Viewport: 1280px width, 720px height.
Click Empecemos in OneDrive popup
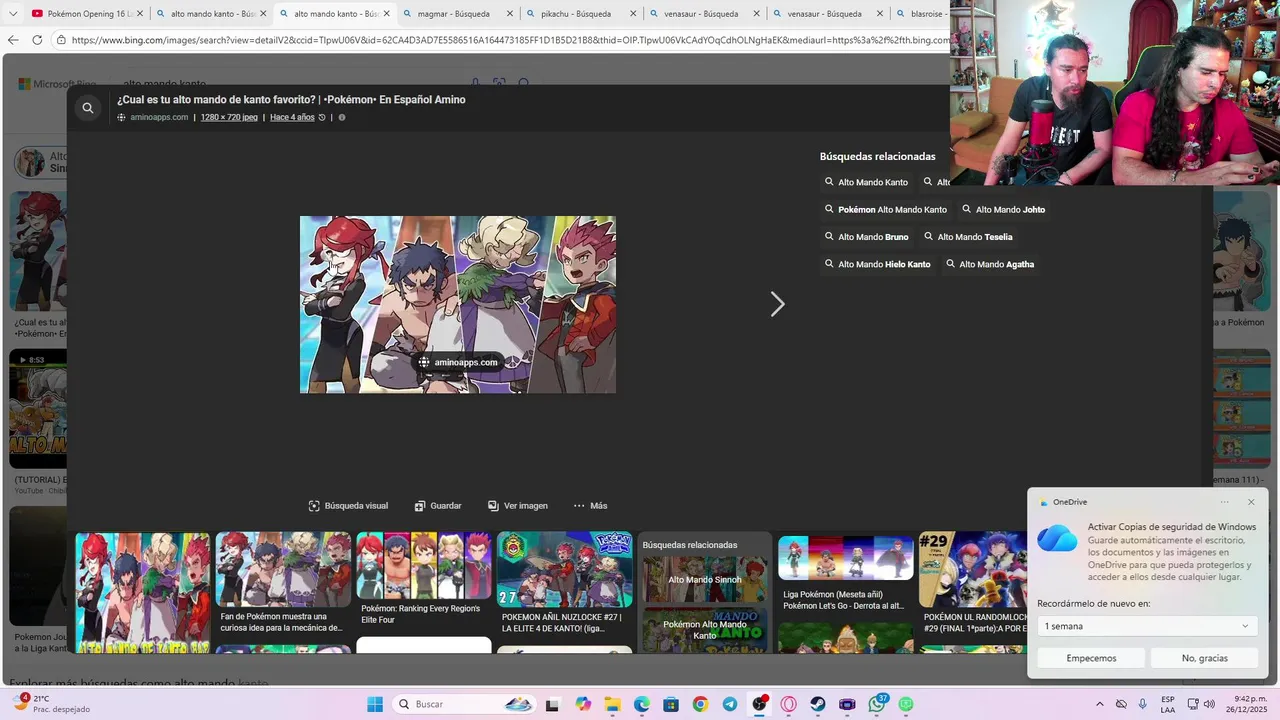click(x=1091, y=658)
